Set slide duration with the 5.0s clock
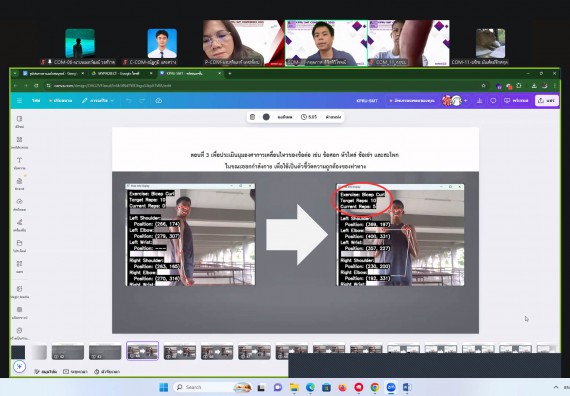Image resolution: width=570 pixels, height=396 pixels. pyautogui.click(x=309, y=117)
